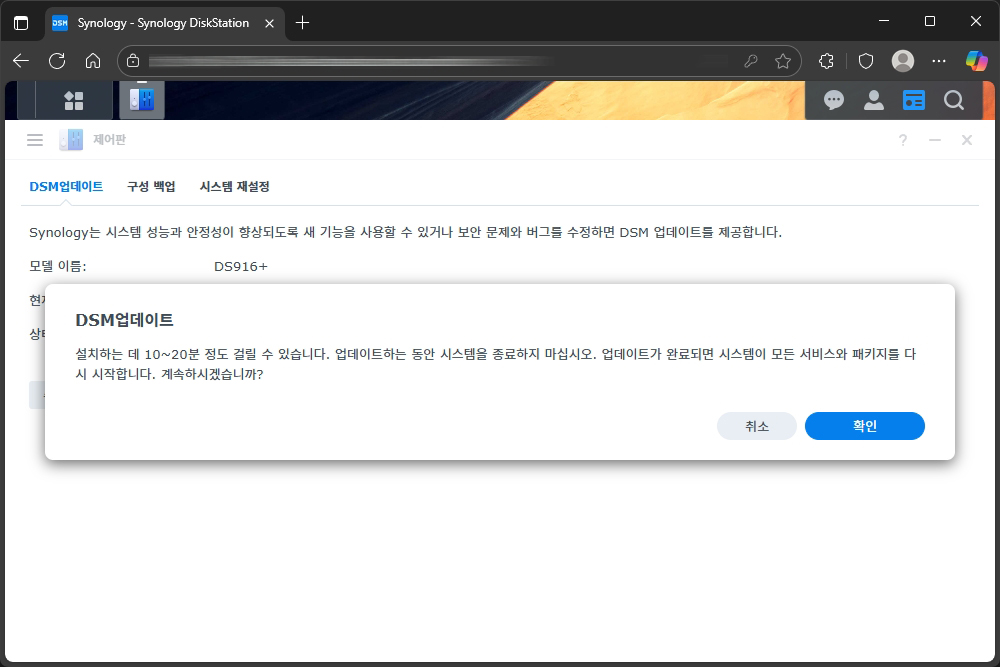Open browser settings and more menu
Screen dimensions: 1000x667
(x=939, y=61)
